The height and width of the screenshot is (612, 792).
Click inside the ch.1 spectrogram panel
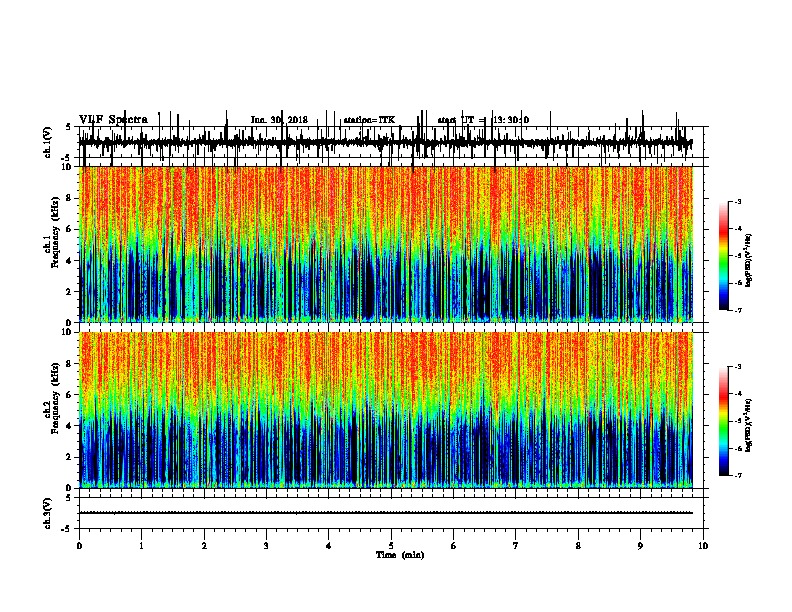pos(386,244)
